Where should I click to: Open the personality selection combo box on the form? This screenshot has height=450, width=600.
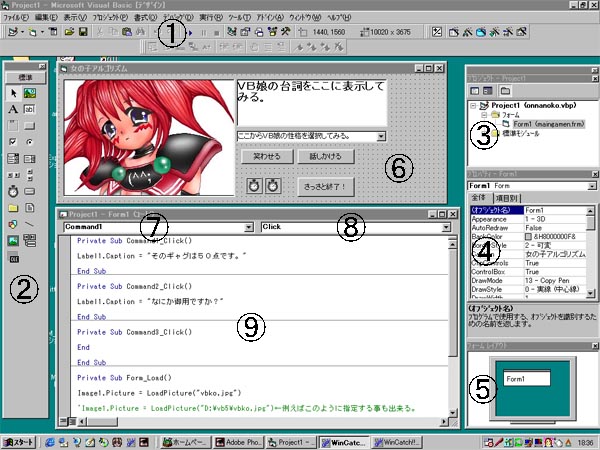tap(383, 136)
